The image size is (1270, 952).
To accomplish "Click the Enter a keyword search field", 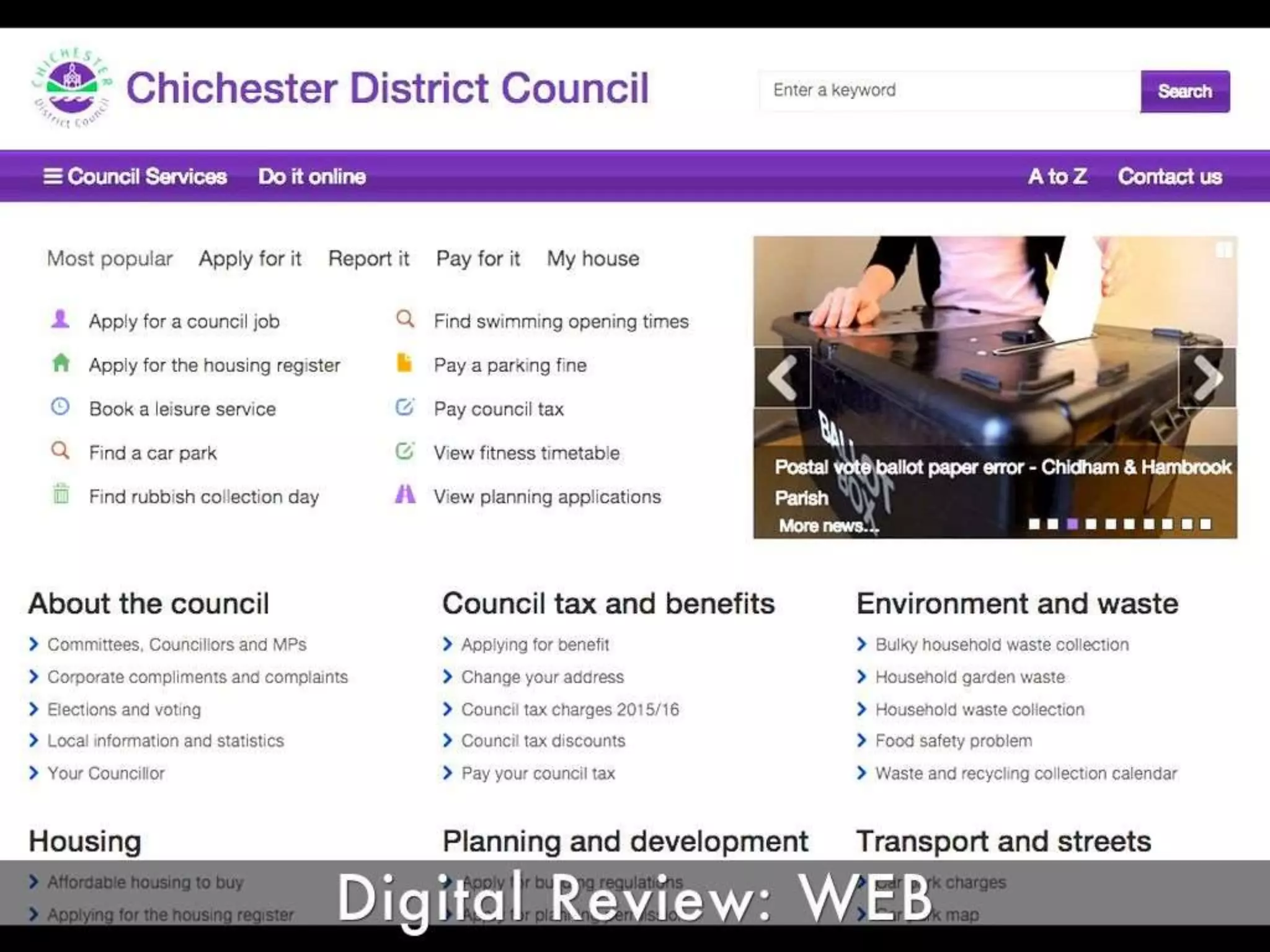I will click(x=949, y=90).
